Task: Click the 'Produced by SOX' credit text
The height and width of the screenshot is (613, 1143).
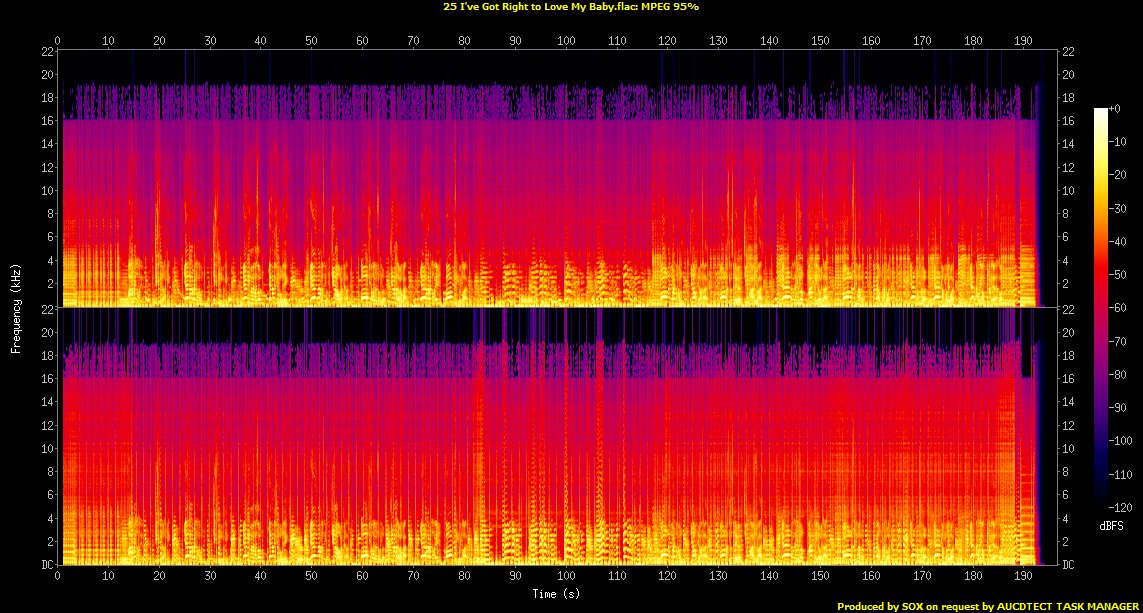Action: (988, 606)
